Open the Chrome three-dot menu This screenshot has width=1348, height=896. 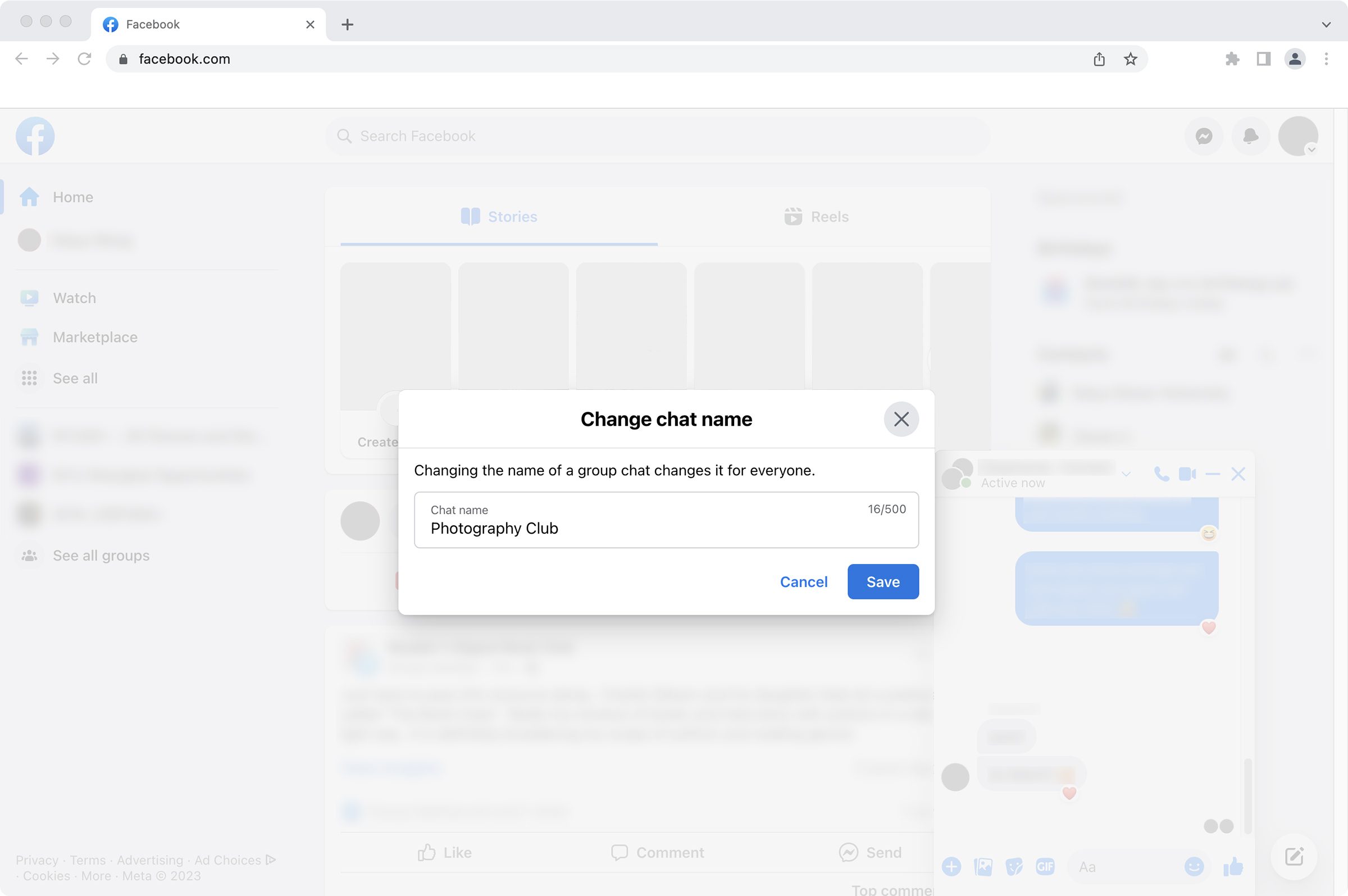coord(1326,59)
